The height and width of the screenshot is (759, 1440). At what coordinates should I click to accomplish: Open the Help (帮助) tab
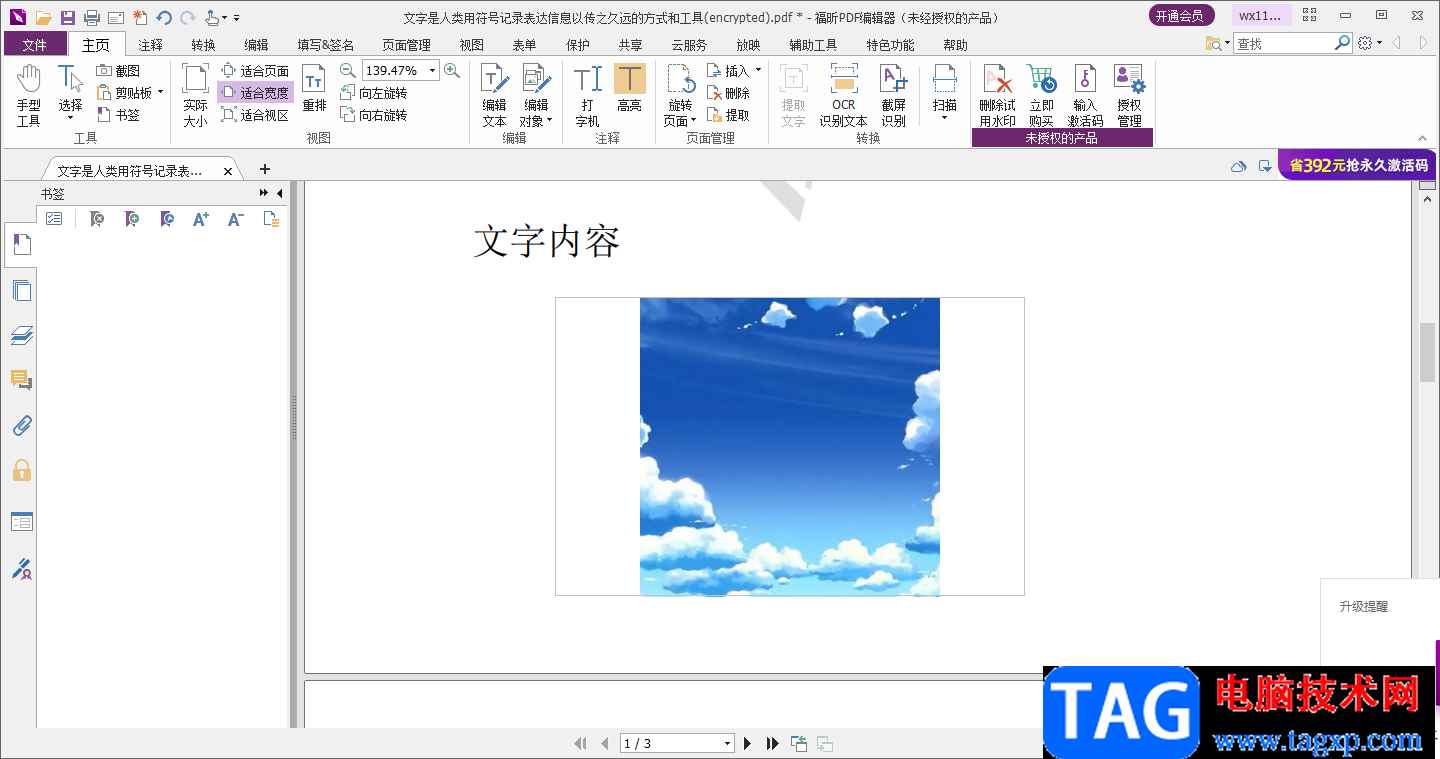(x=955, y=45)
